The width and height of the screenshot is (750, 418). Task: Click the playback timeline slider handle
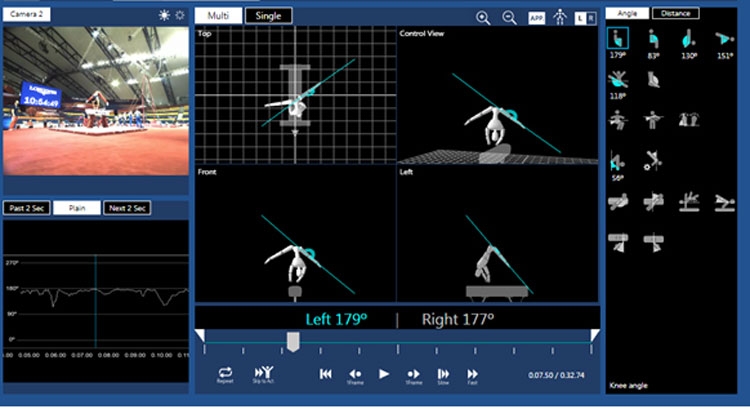point(293,342)
